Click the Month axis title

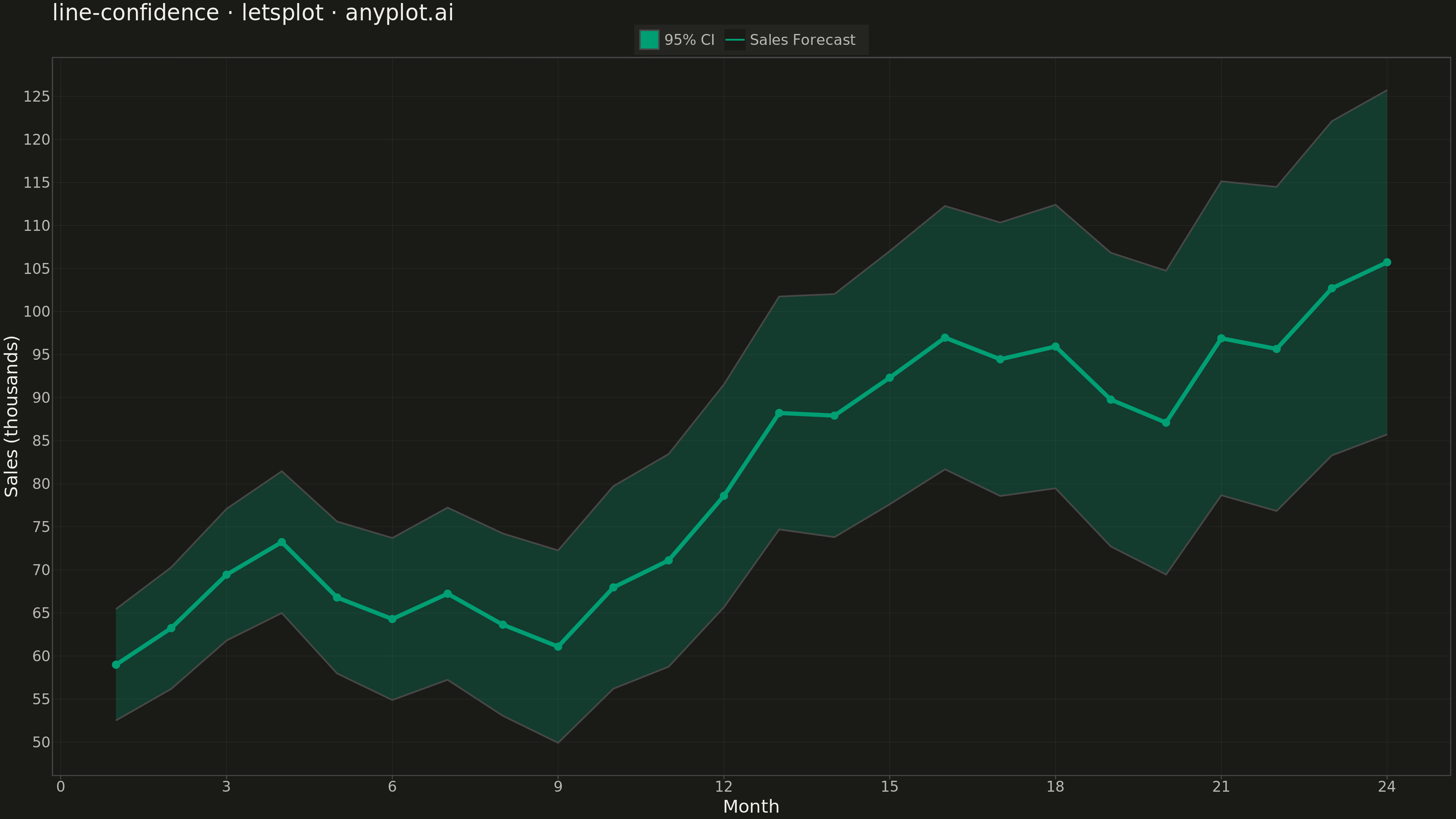coord(751,807)
